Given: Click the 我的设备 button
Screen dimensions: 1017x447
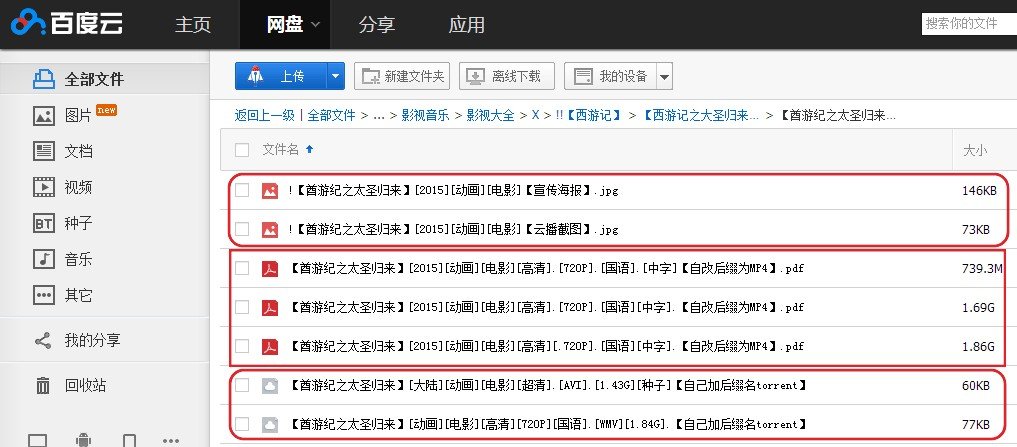Looking at the screenshot, I should coord(610,77).
